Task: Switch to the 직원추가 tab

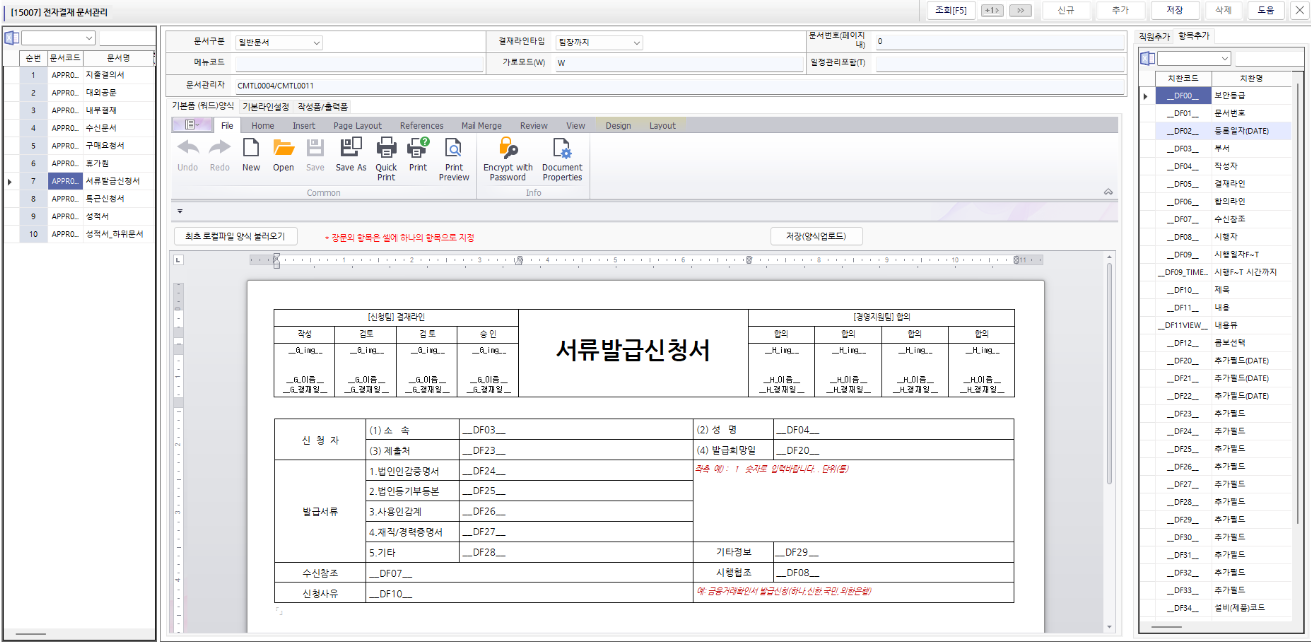Action: pyautogui.click(x=1155, y=36)
